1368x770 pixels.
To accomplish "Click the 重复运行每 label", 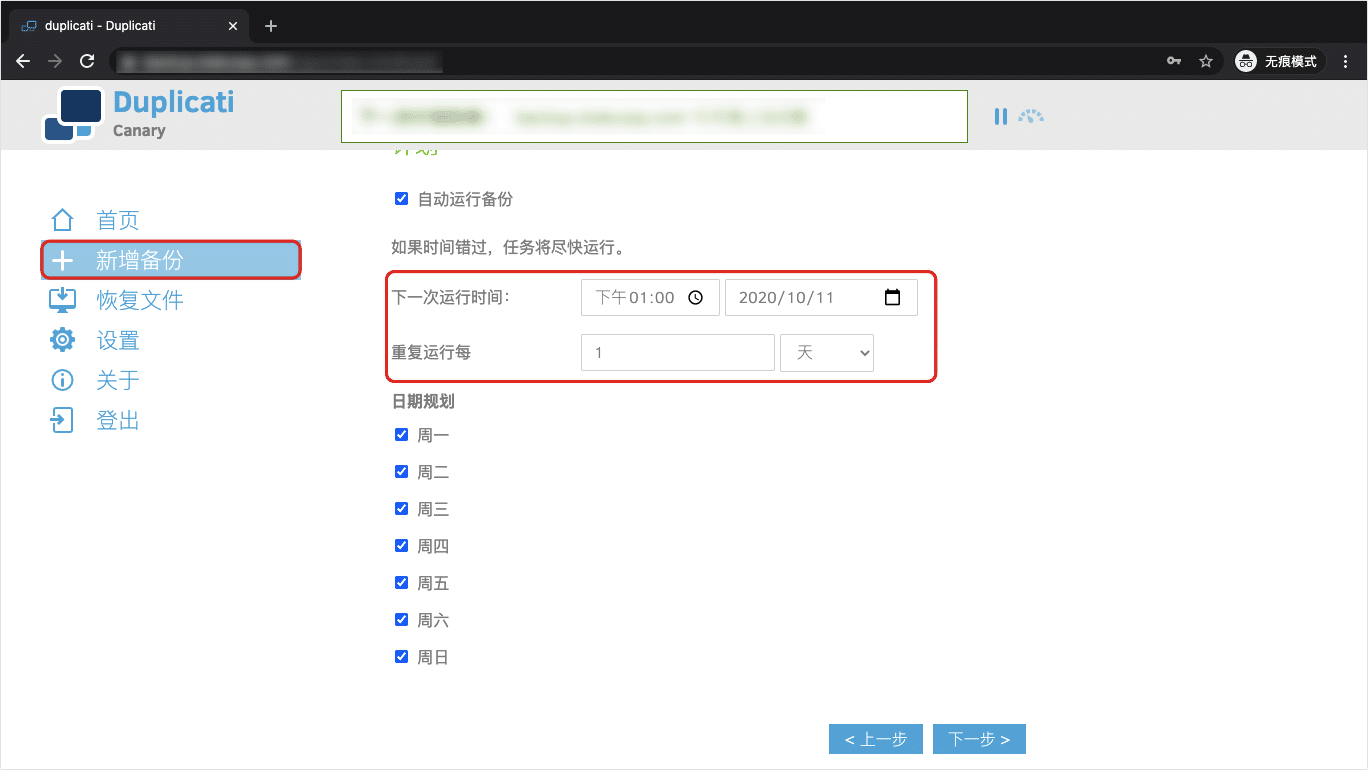I will (431, 353).
